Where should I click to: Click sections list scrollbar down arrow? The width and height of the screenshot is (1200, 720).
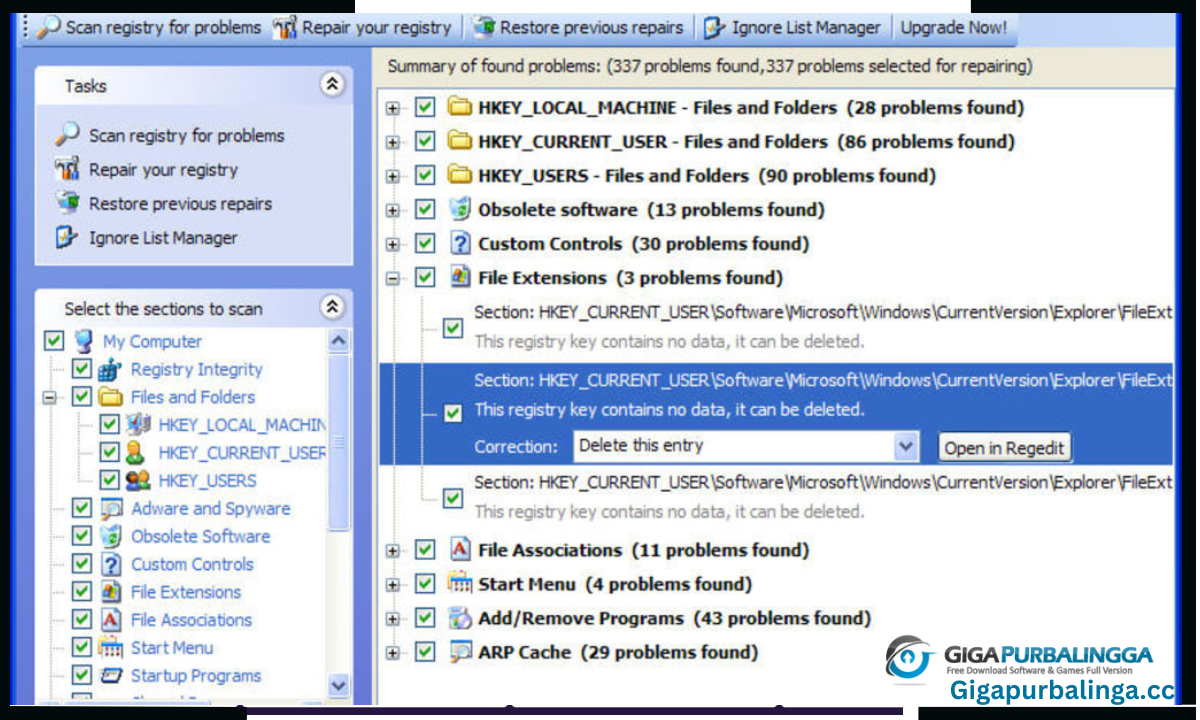(x=339, y=686)
